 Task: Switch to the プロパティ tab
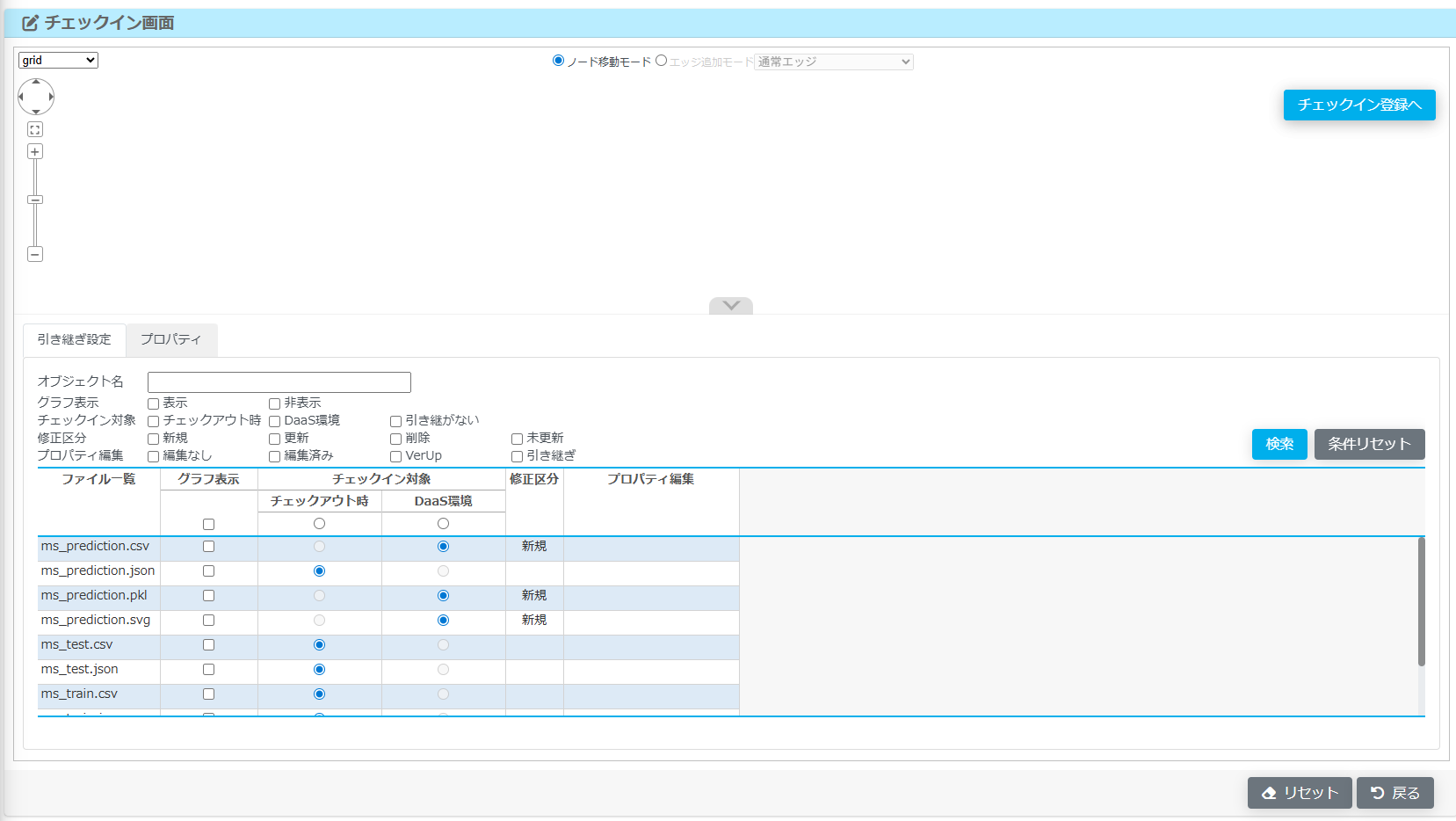coord(171,339)
